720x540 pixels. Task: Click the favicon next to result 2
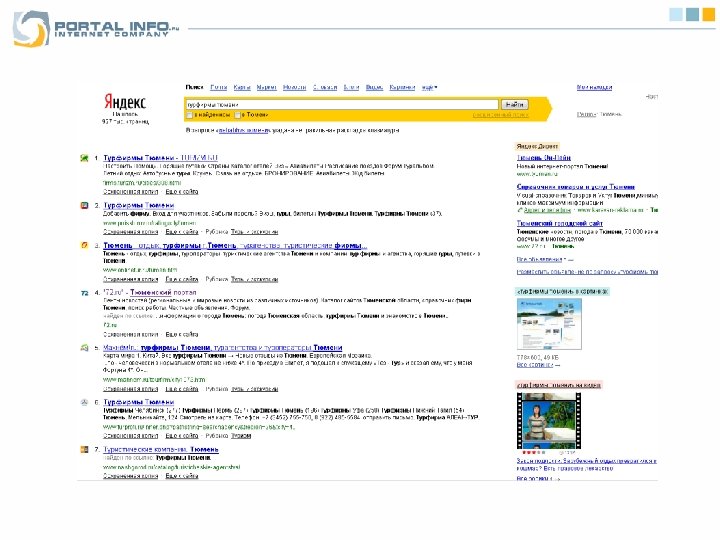tap(84, 205)
